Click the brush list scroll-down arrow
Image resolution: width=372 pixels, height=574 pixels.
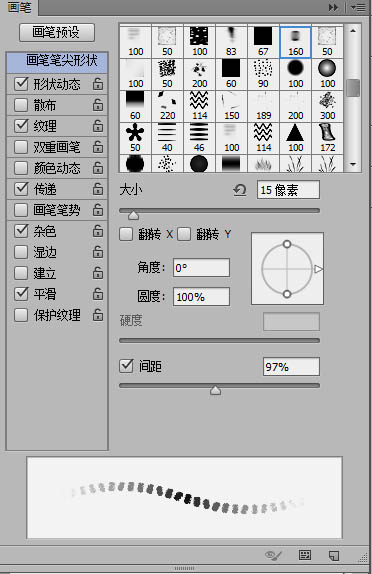point(353,164)
